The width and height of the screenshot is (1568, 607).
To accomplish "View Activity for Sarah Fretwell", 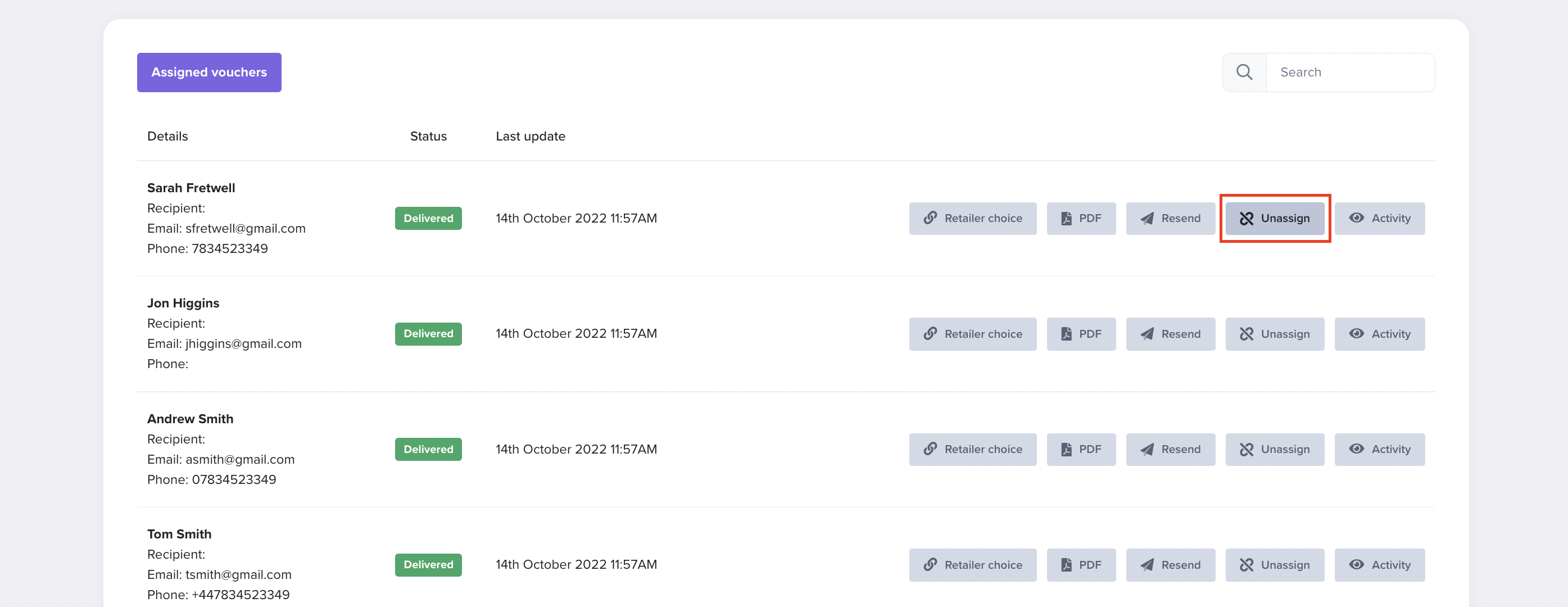I will coord(1379,218).
